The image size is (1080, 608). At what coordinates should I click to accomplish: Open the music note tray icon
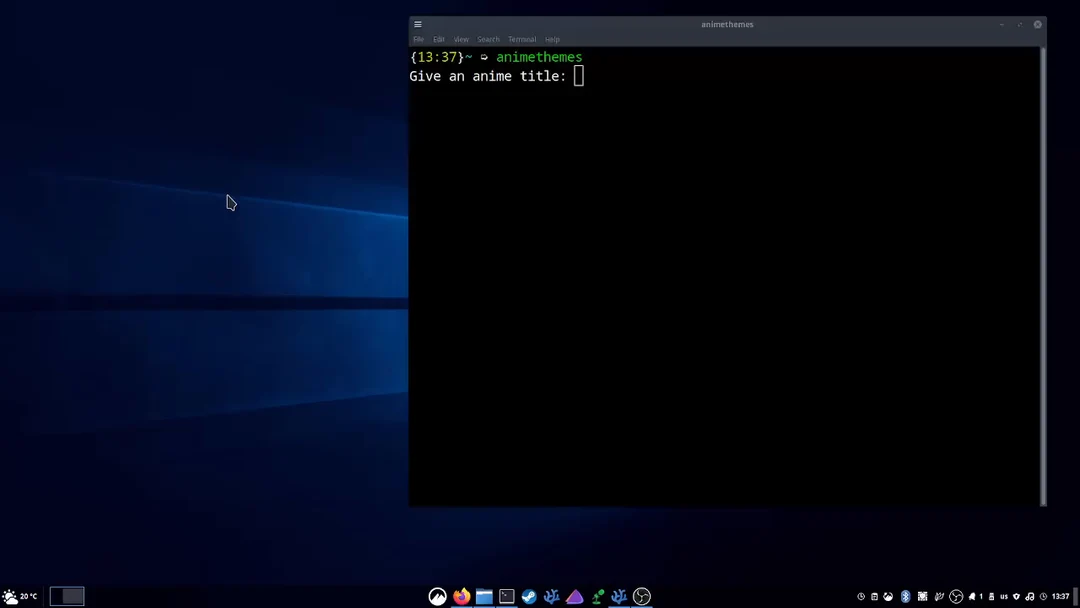point(1030,596)
